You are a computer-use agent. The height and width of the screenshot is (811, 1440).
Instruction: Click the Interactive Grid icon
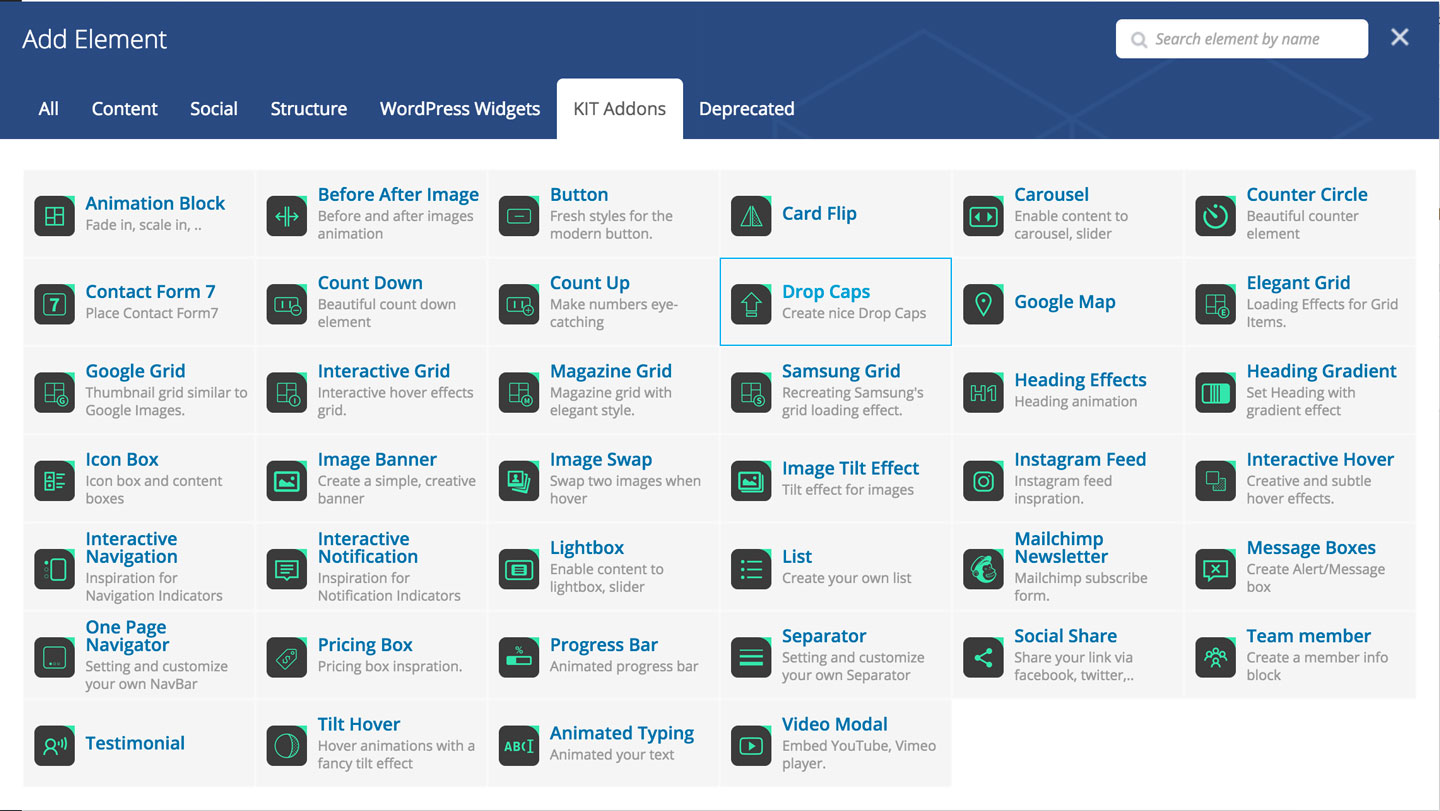click(286, 393)
